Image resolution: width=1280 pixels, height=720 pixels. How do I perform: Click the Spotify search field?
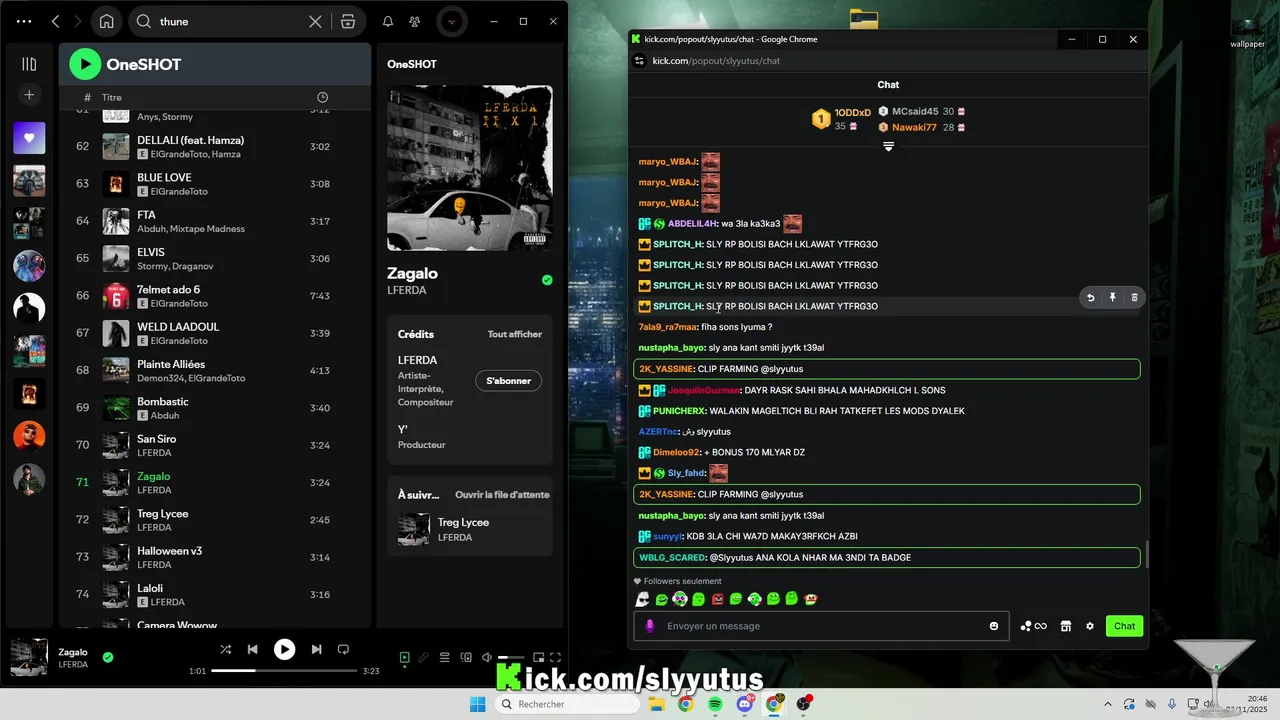tap(230, 21)
